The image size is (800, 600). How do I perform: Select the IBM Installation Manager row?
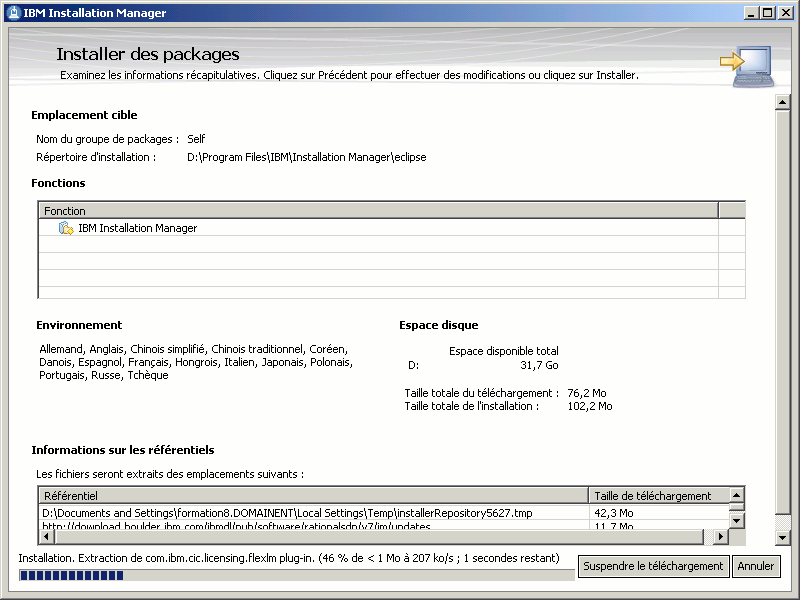pyautogui.click(x=378, y=228)
